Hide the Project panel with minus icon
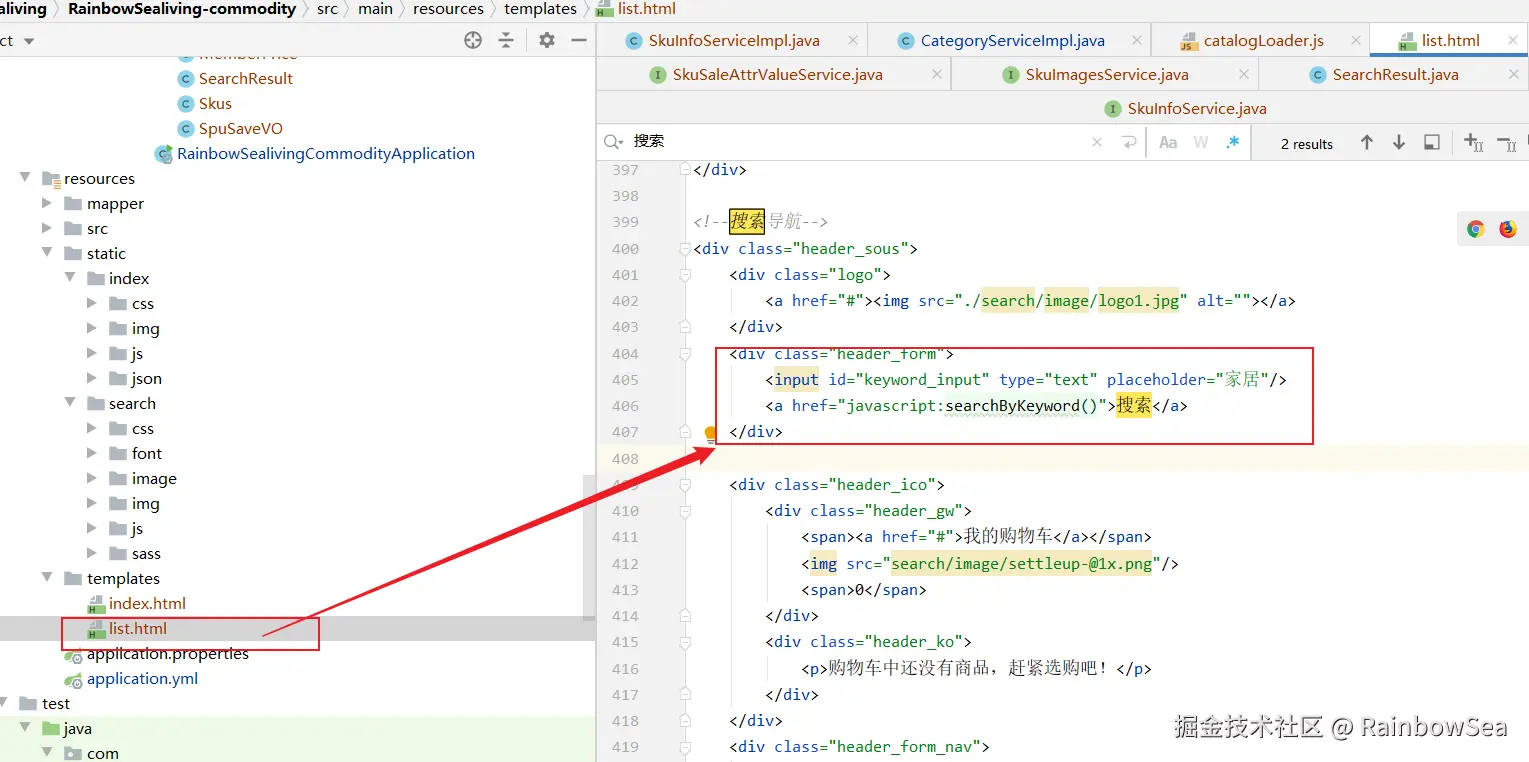This screenshot has width=1529, height=762. click(578, 40)
